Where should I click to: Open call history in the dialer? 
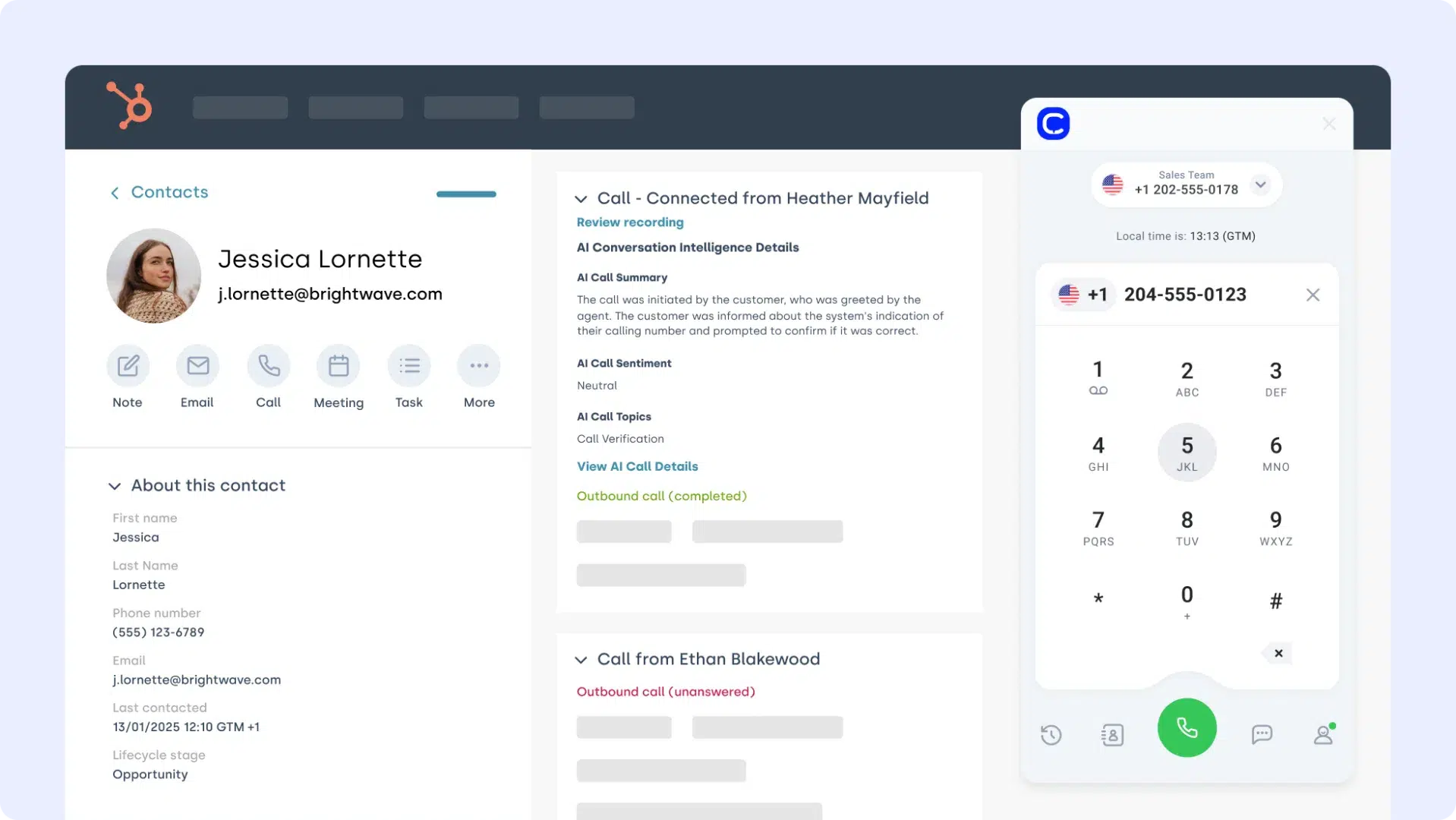click(1051, 734)
